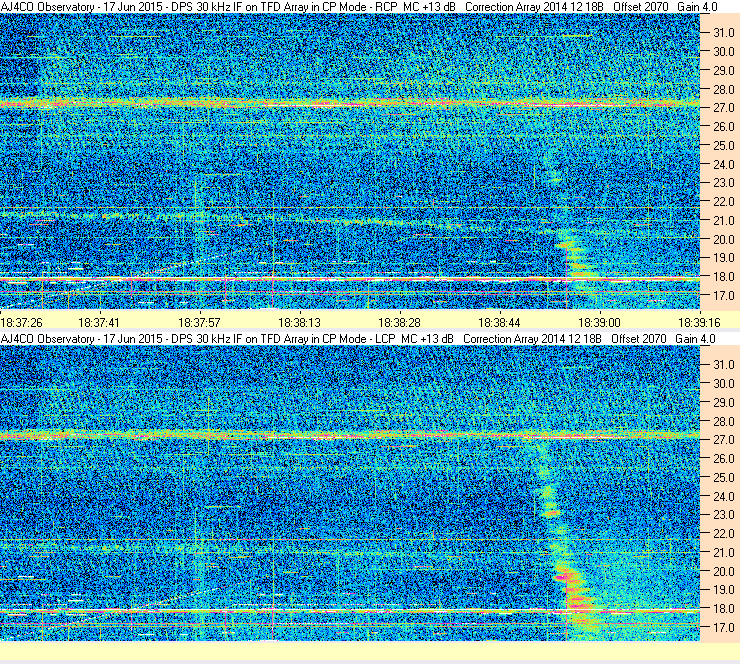Click the 25.0 frequency label on LCP spectrogram
The image size is (740, 664).
tap(723, 478)
